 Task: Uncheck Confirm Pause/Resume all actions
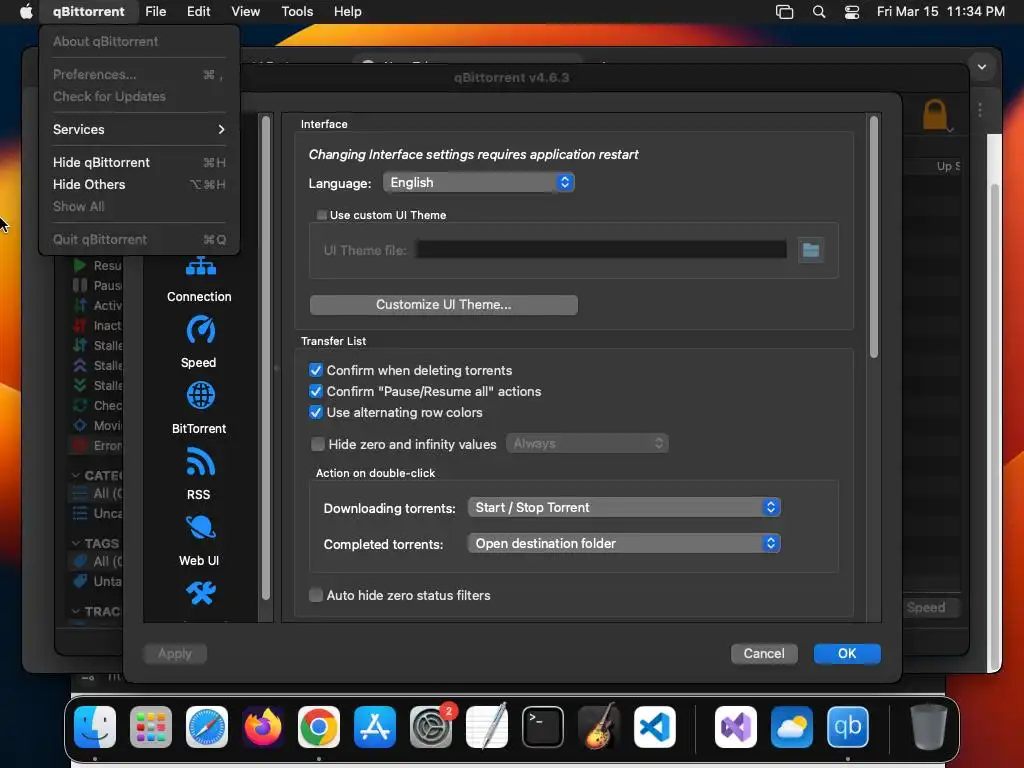click(x=316, y=391)
